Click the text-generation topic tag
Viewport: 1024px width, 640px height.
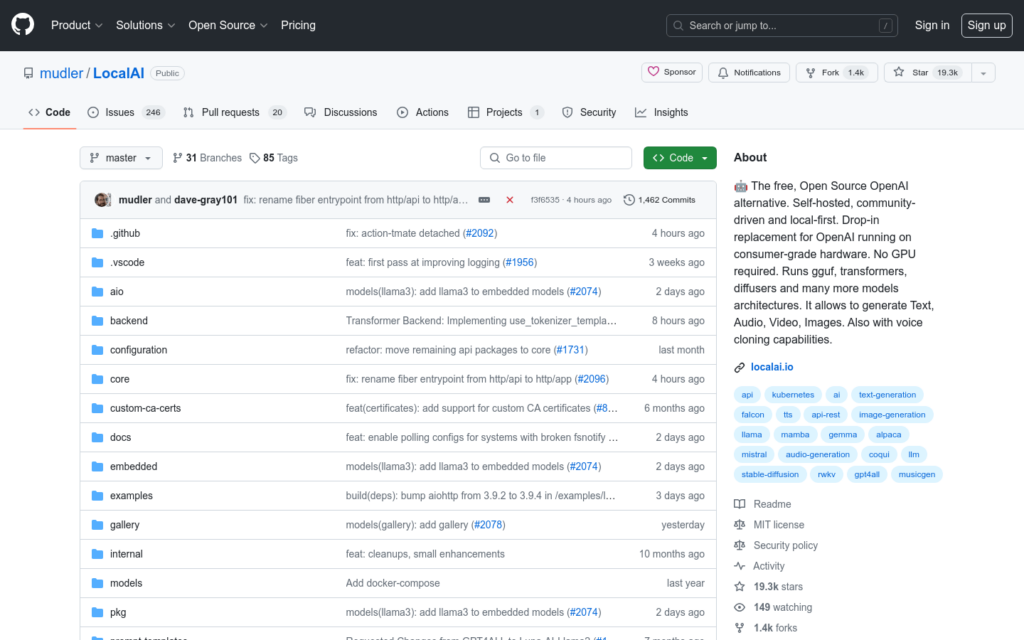click(x=887, y=394)
